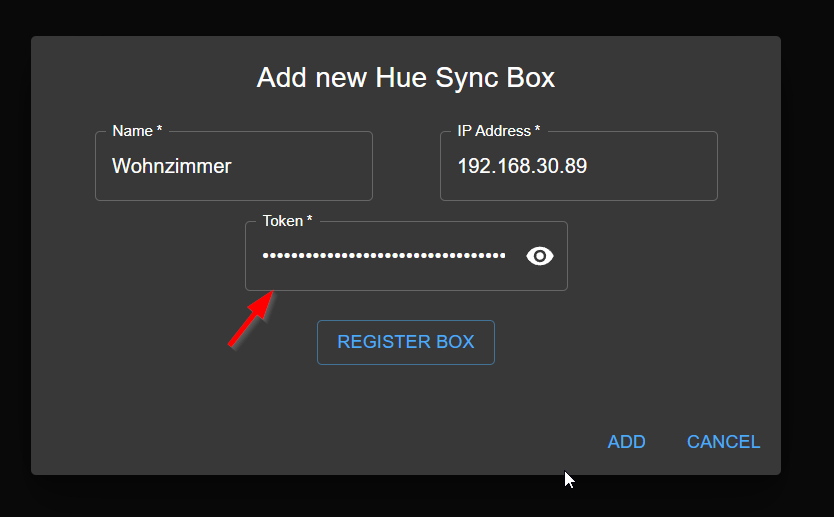Screen dimensions: 834x517
Task: Confirm with the ADD button
Action: point(627,441)
